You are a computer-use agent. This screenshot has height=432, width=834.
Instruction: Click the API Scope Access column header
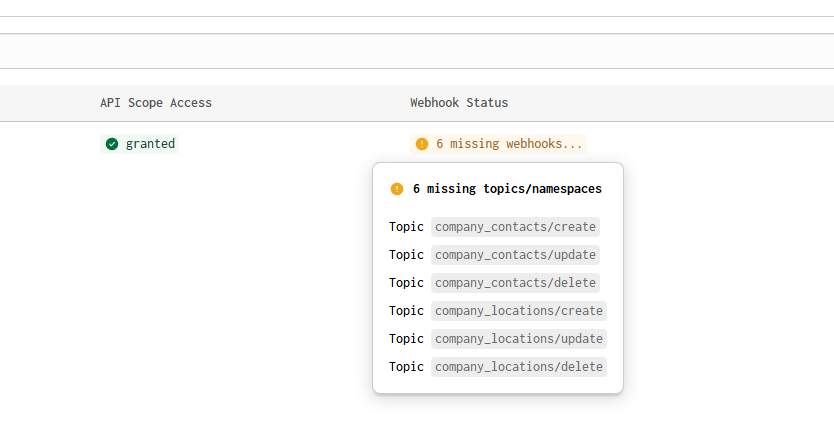pos(156,103)
